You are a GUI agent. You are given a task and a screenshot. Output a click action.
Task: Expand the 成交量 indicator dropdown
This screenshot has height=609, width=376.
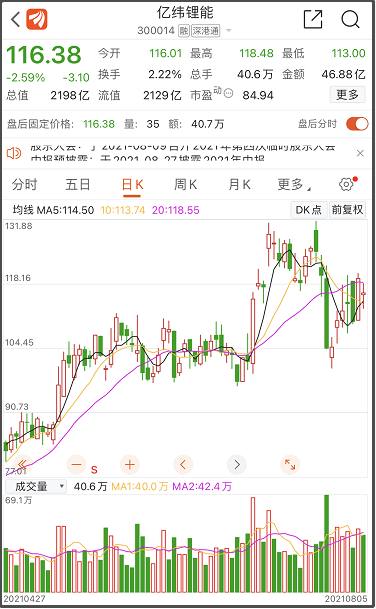click(36, 486)
